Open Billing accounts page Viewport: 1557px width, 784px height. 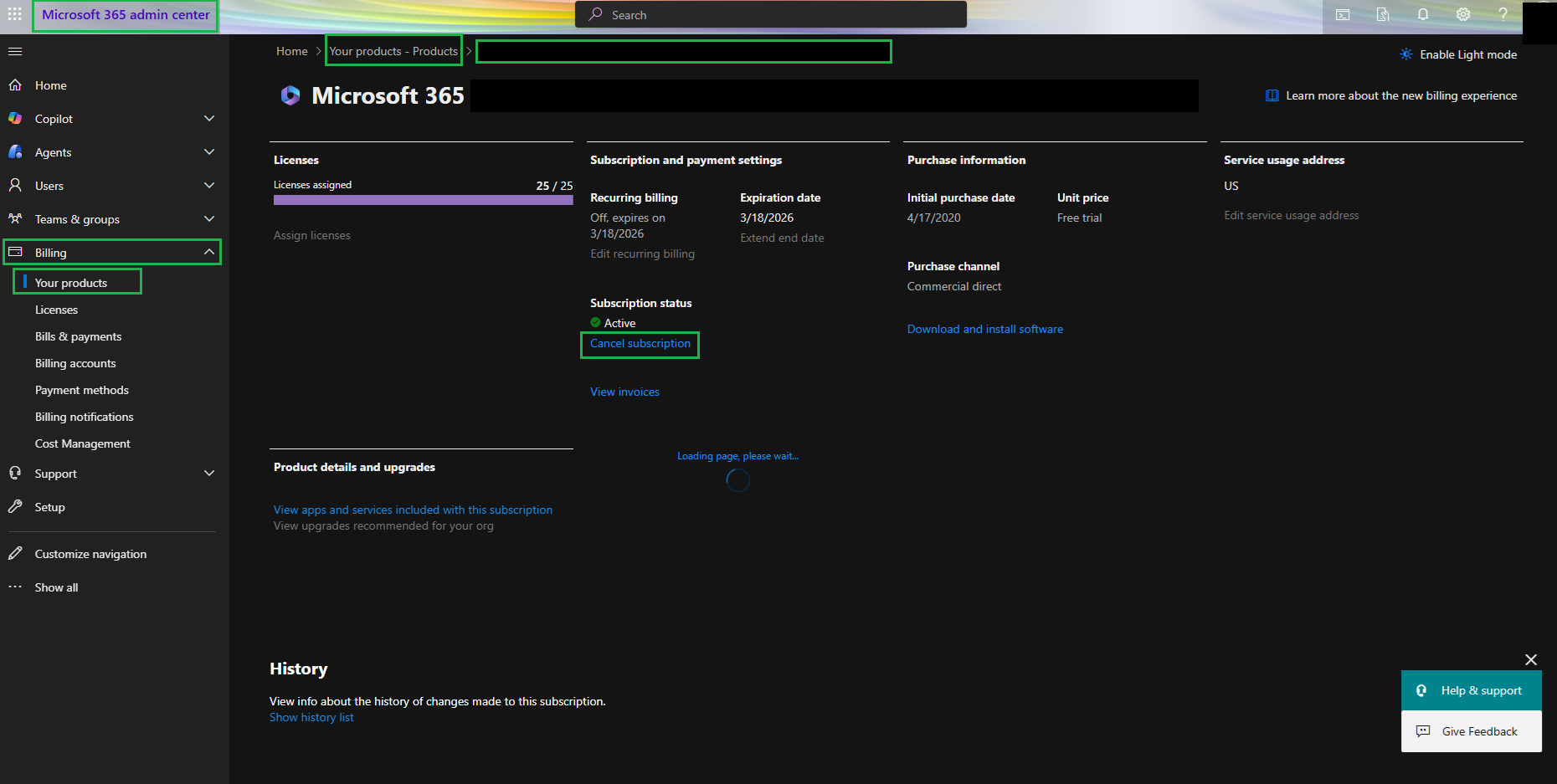pos(75,363)
